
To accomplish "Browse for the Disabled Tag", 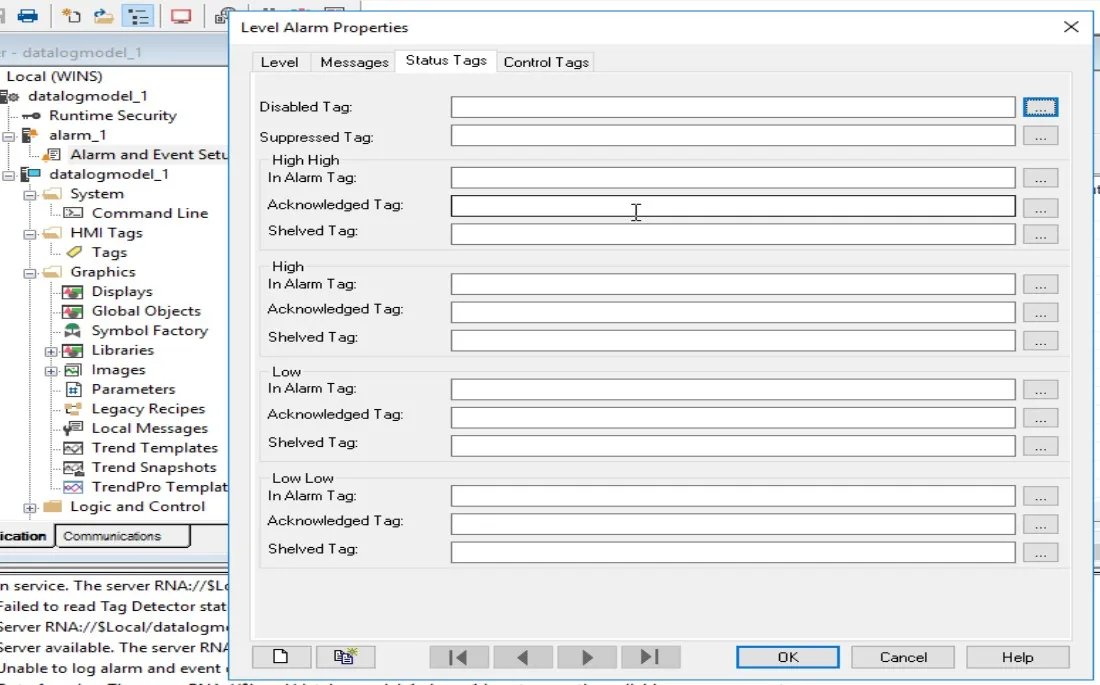I will 1040,107.
